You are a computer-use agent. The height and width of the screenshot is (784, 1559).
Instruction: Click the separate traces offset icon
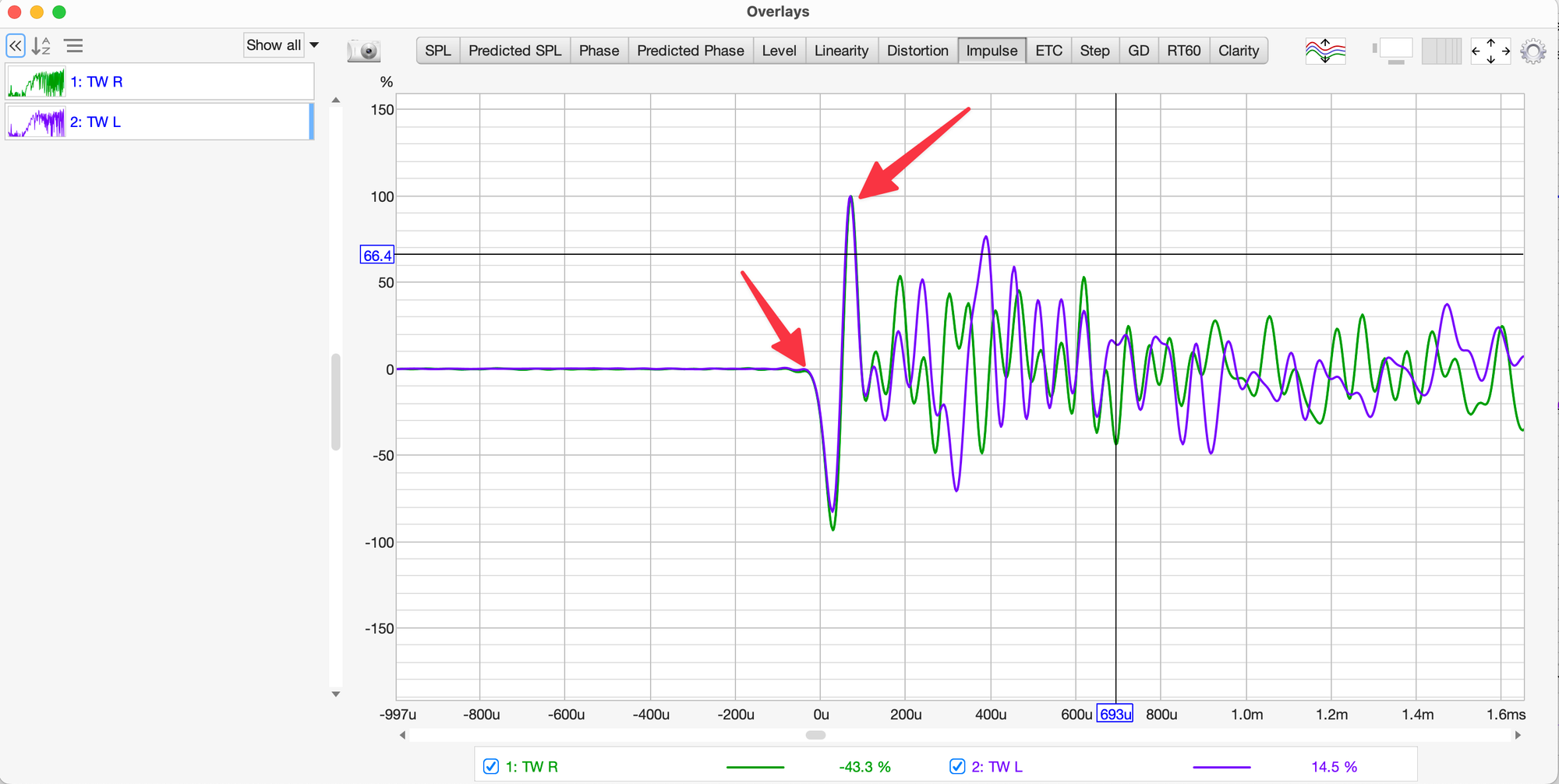[1325, 51]
